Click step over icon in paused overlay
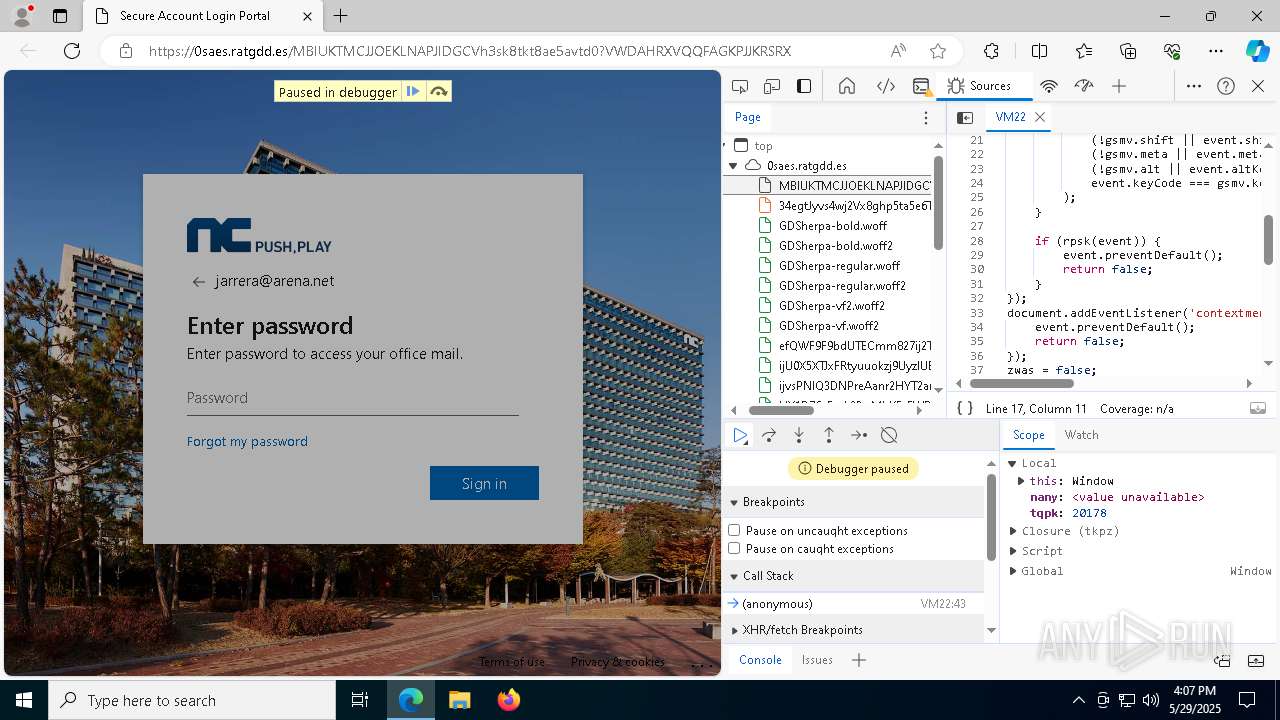 (438, 92)
